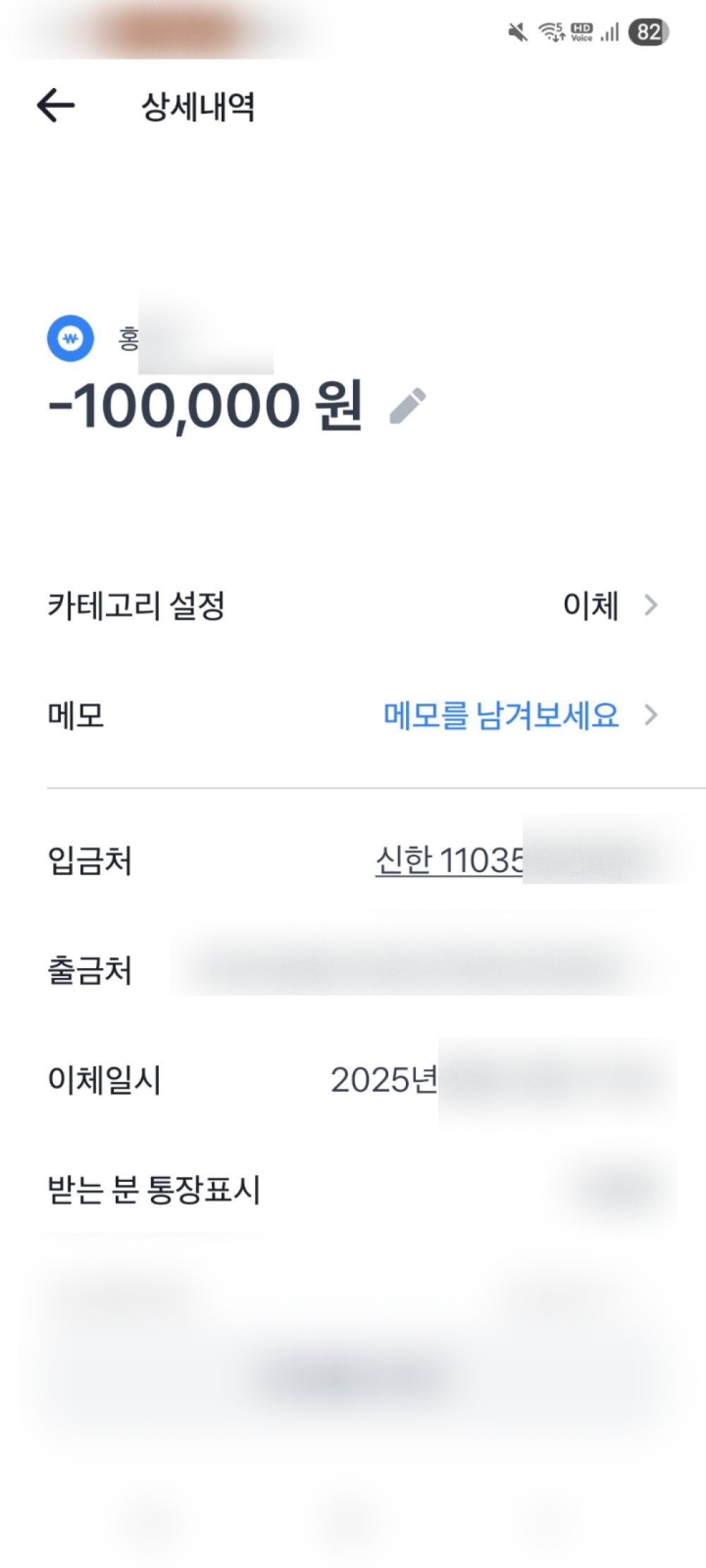Viewport: 706px width, 1568px height.
Task: Tap the back arrow icon
Action: [56, 106]
